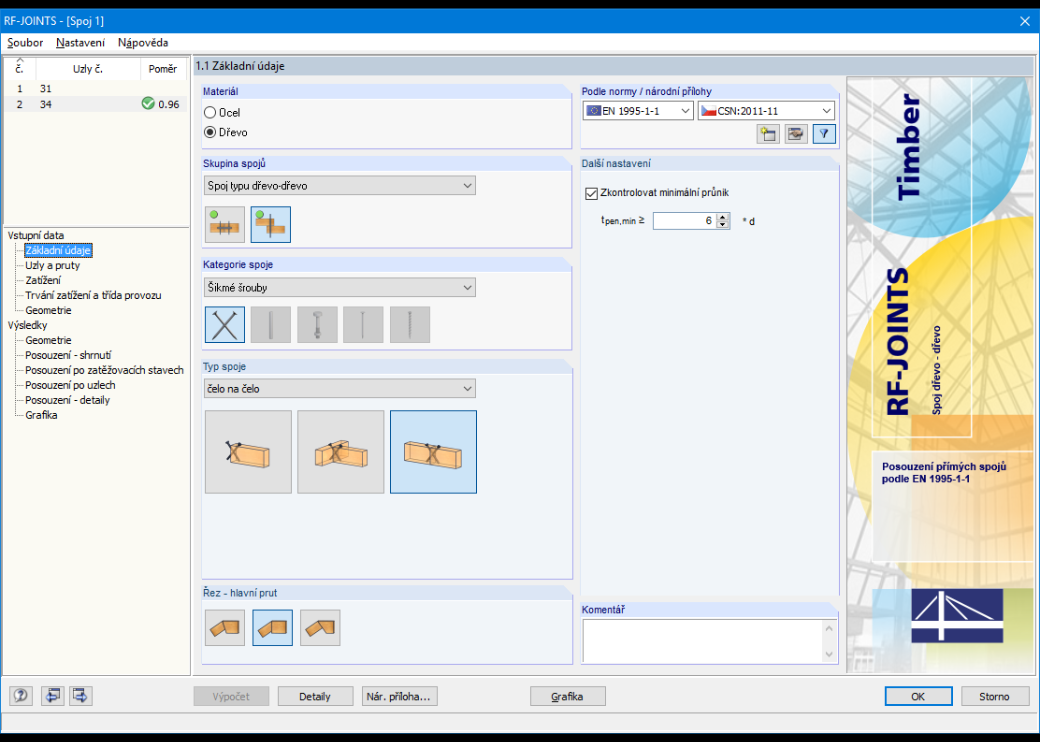Image resolution: width=1040 pixels, height=742 pixels.
Task: Select Posouzení - detaily in the tree
Action: pos(68,400)
